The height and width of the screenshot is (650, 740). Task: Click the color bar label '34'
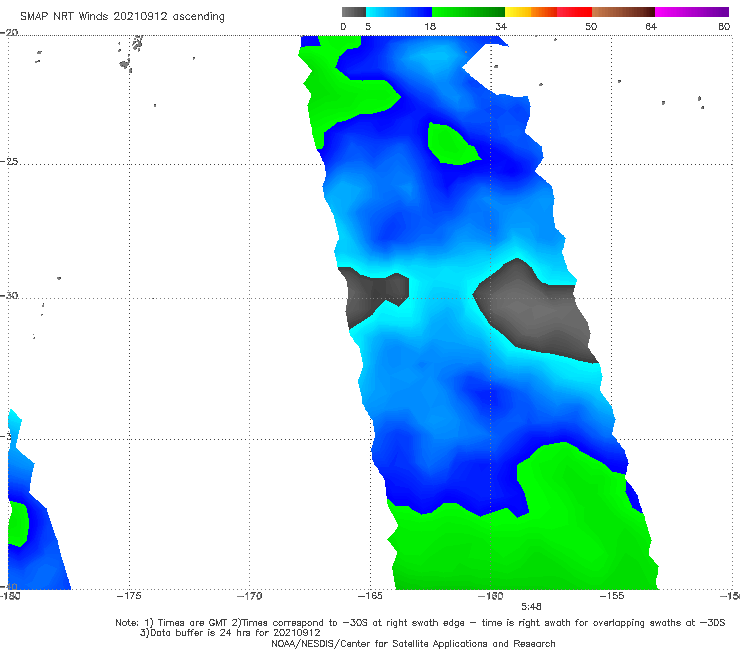(501, 26)
